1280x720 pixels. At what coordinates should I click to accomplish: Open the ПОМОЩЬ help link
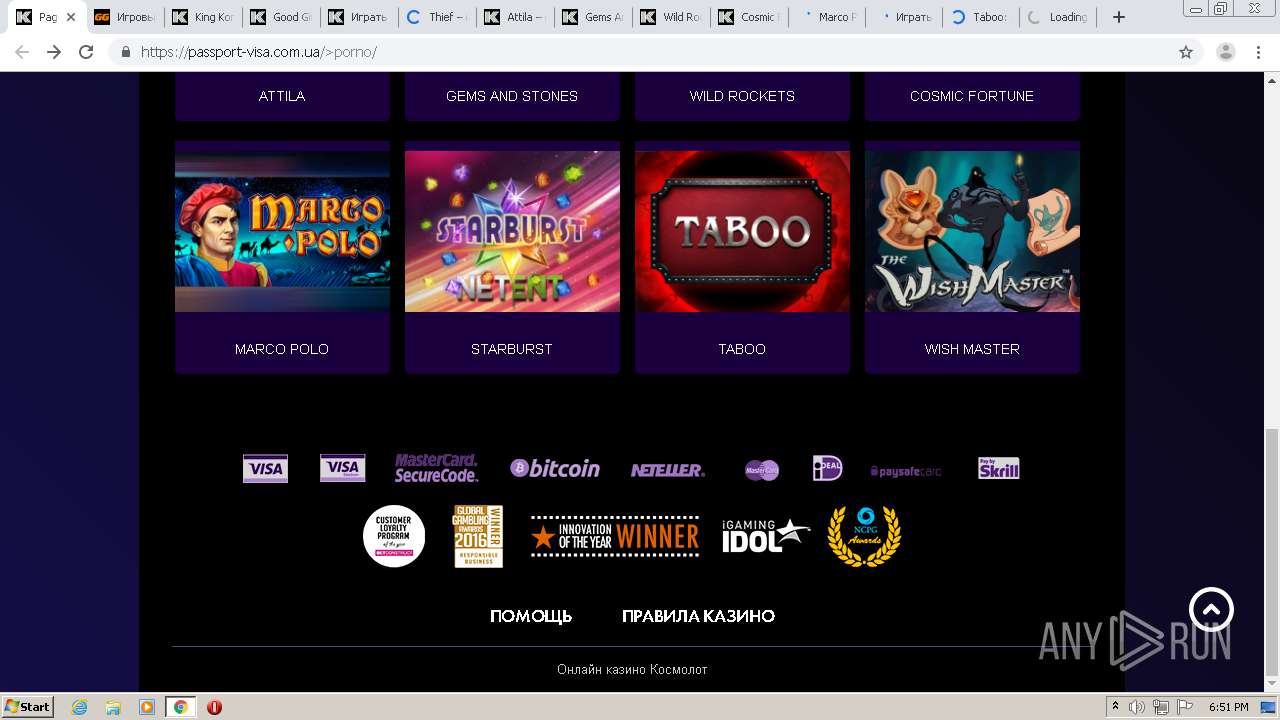pos(531,616)
